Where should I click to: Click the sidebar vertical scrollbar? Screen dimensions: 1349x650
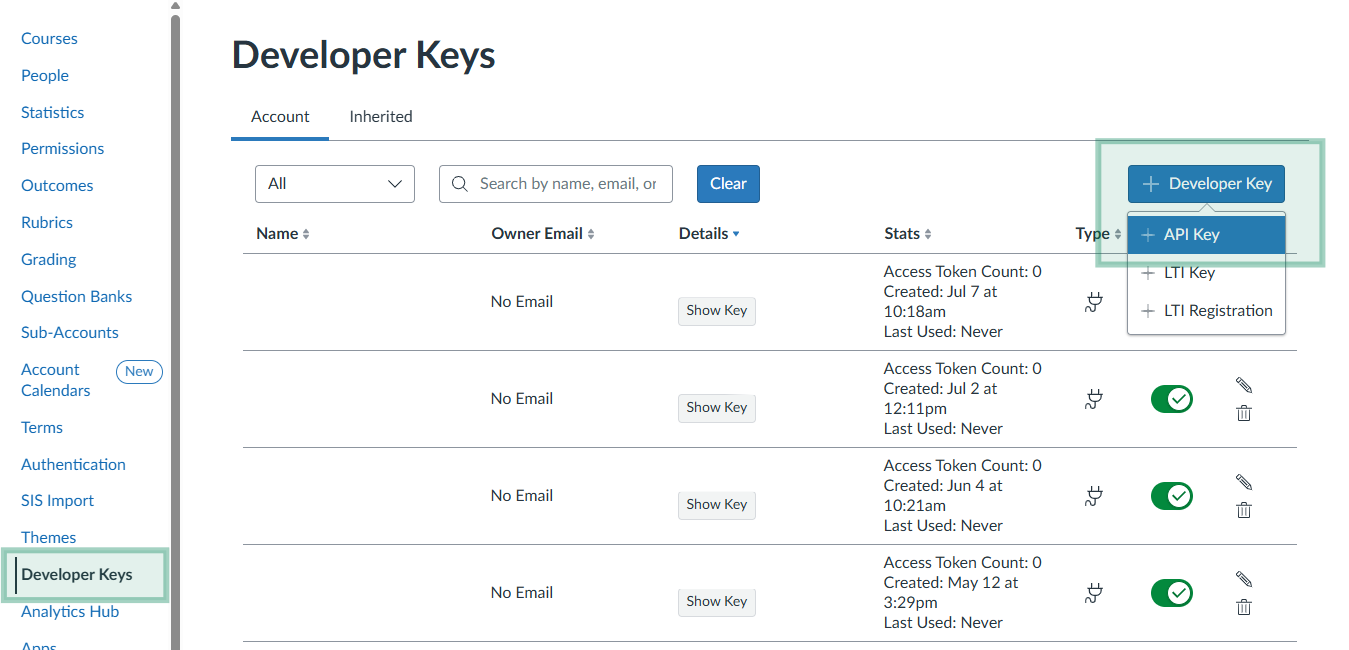pyautogui.click(x=176, y=330)
